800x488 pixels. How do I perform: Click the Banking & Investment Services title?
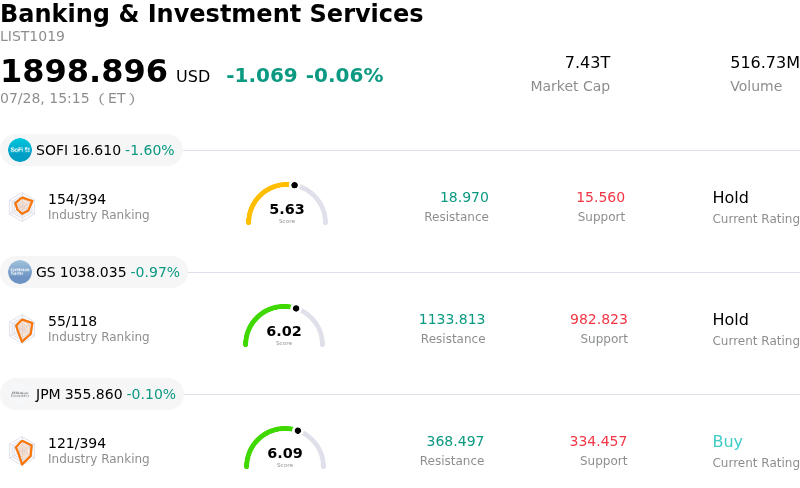pyautogui.click(x=212, y=13)
